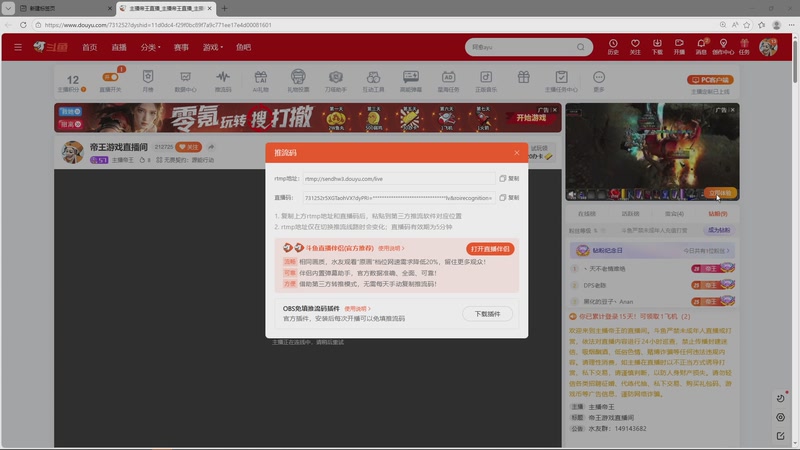The height and width of the screenshot is (450, 800).
Task: Open the 刀塔助手 toolbar icon
Action: coord(336,81)
